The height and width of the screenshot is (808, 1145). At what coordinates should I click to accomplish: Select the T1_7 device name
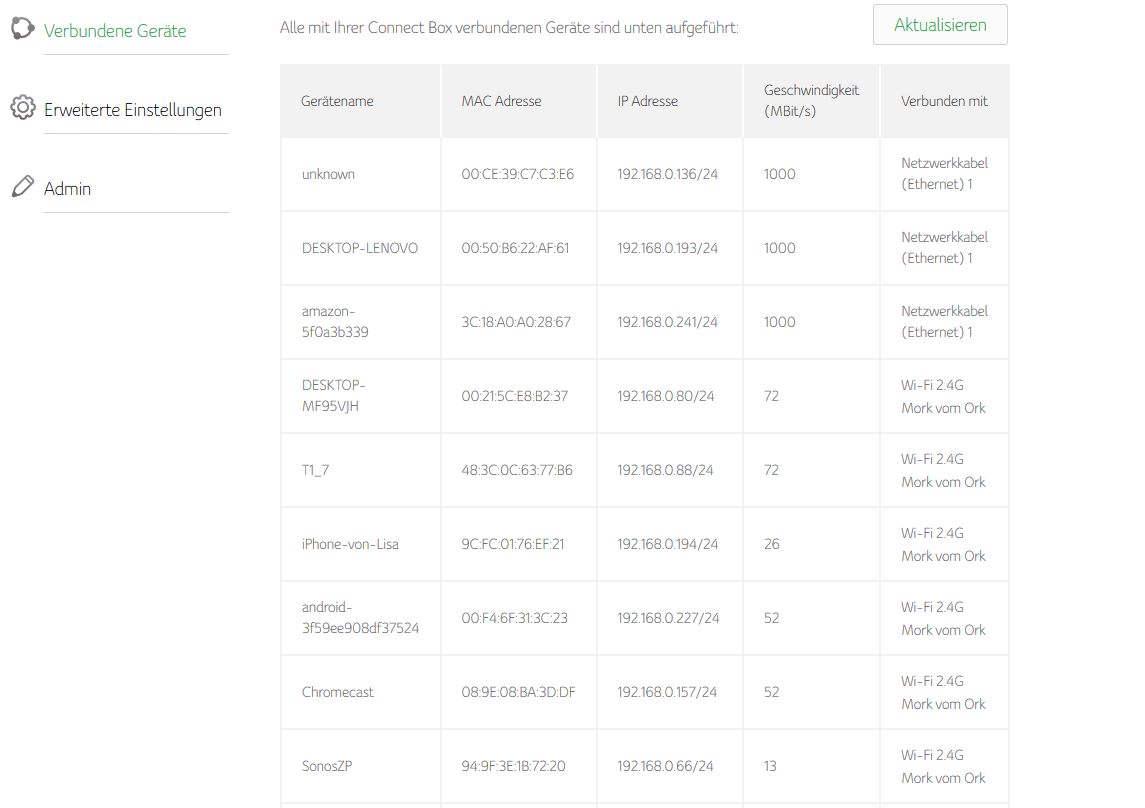click(315, 470)
